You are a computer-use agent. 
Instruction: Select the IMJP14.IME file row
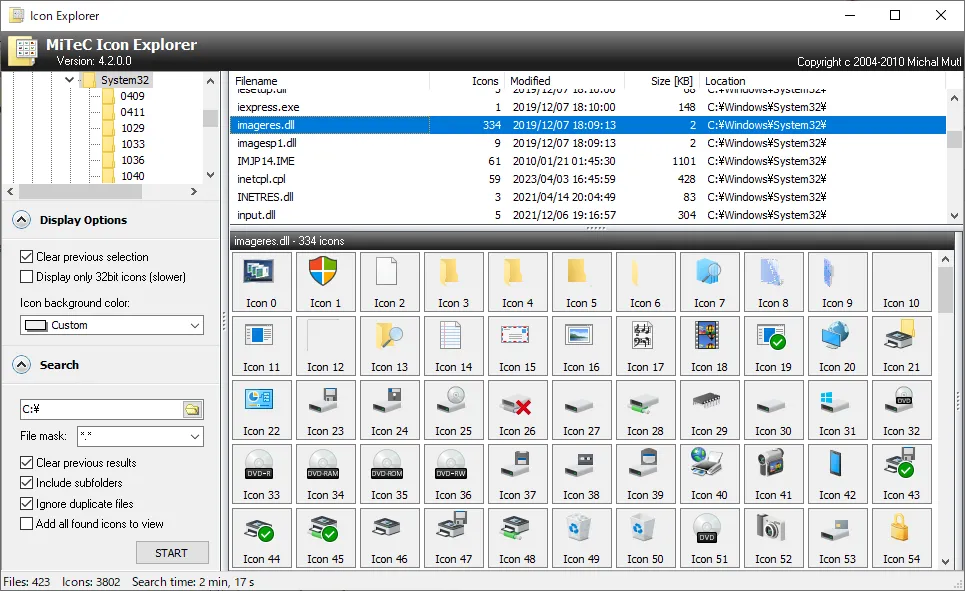pos(588,161)
